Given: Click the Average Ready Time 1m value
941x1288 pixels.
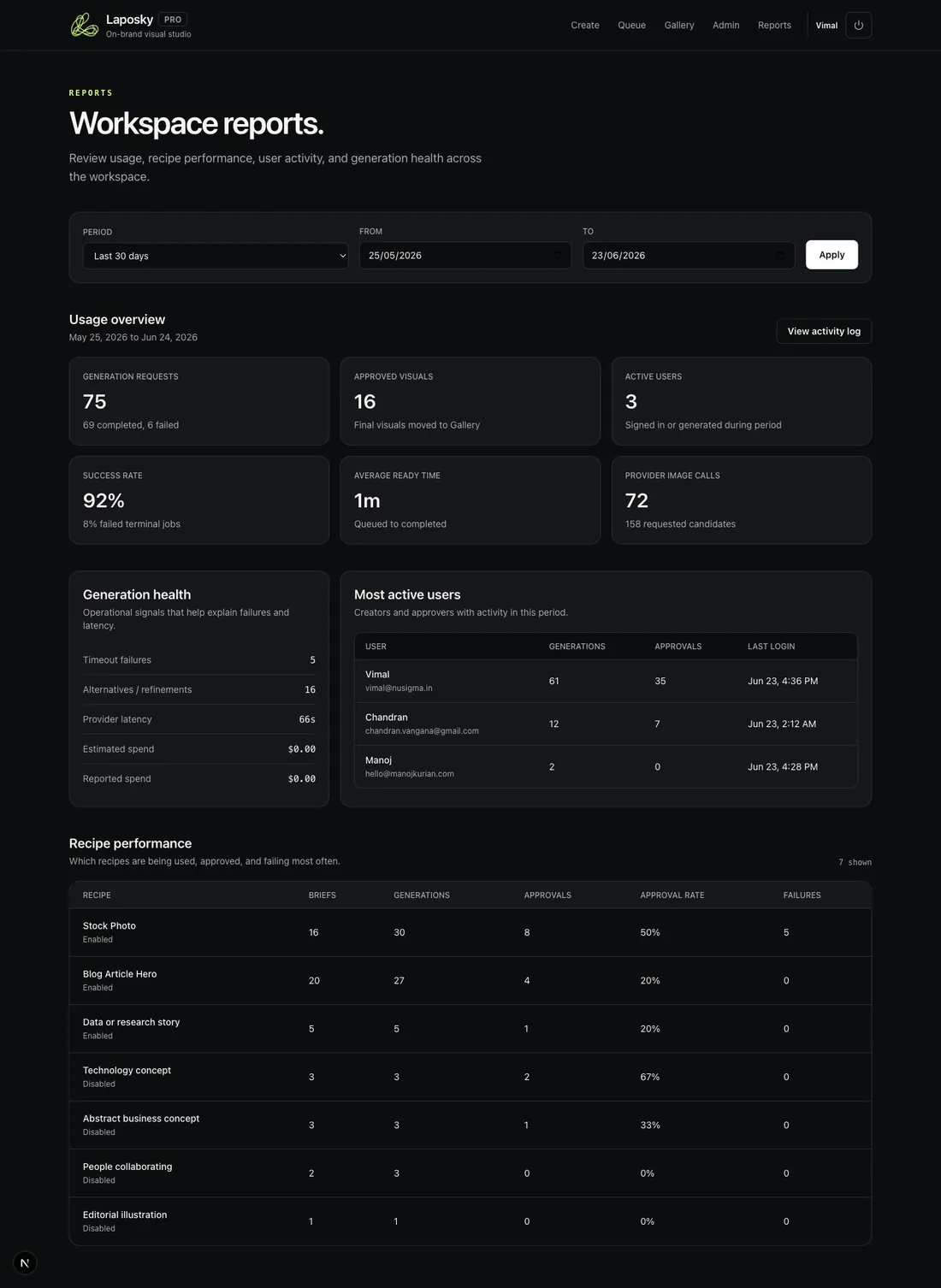Looking at the screenshot, I should (x=367, y=500).
